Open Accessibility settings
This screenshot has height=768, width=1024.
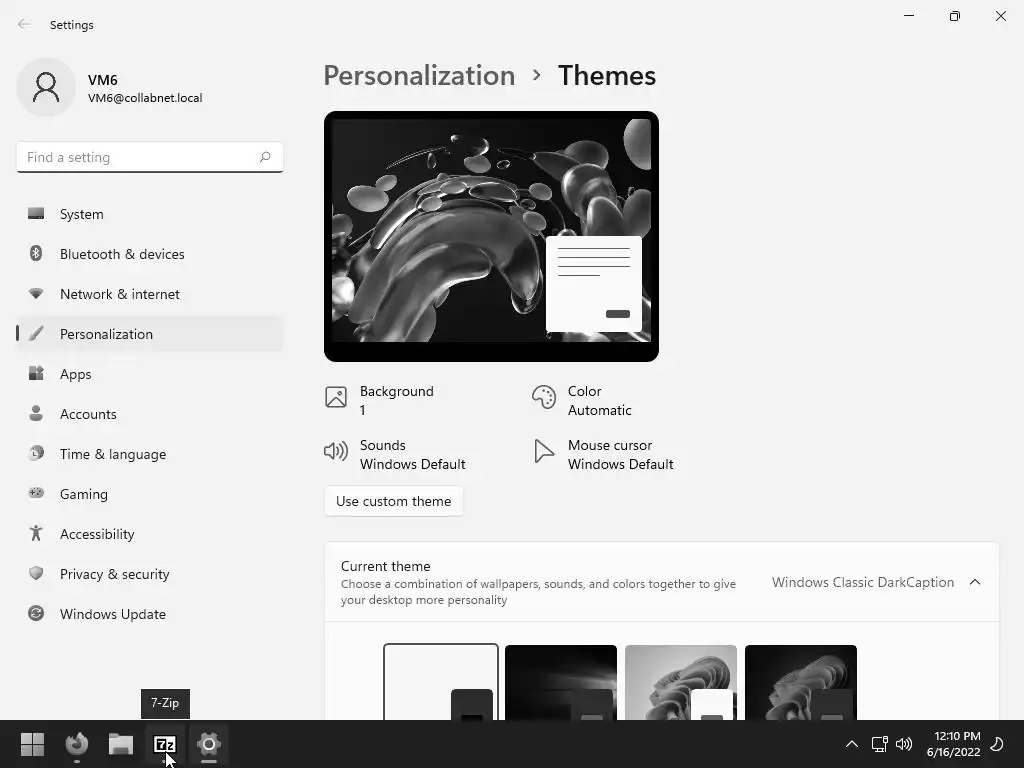[150, 534]
